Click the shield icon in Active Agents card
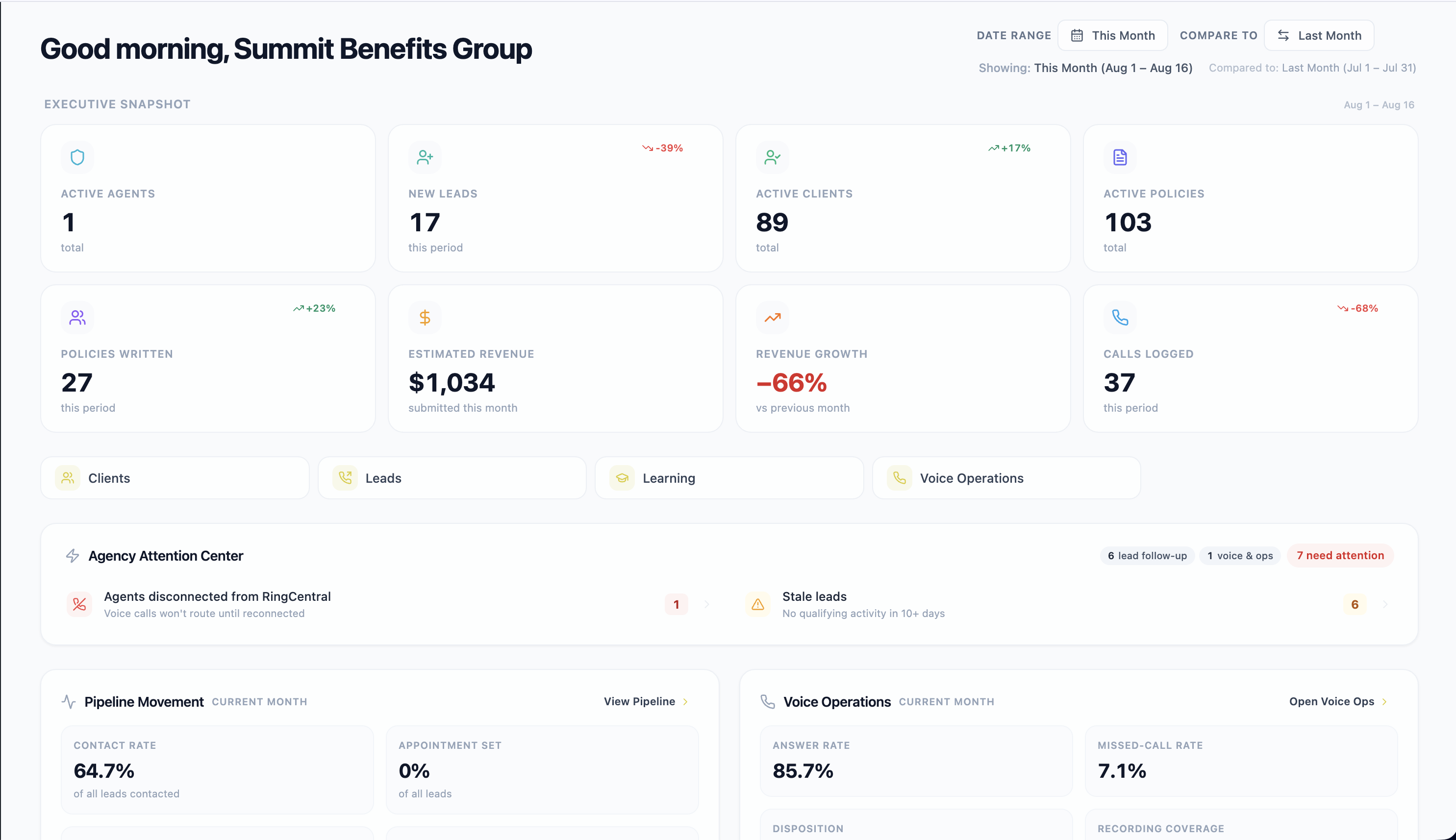Screen dimensions: 1456x840 [x=77, y=157]
